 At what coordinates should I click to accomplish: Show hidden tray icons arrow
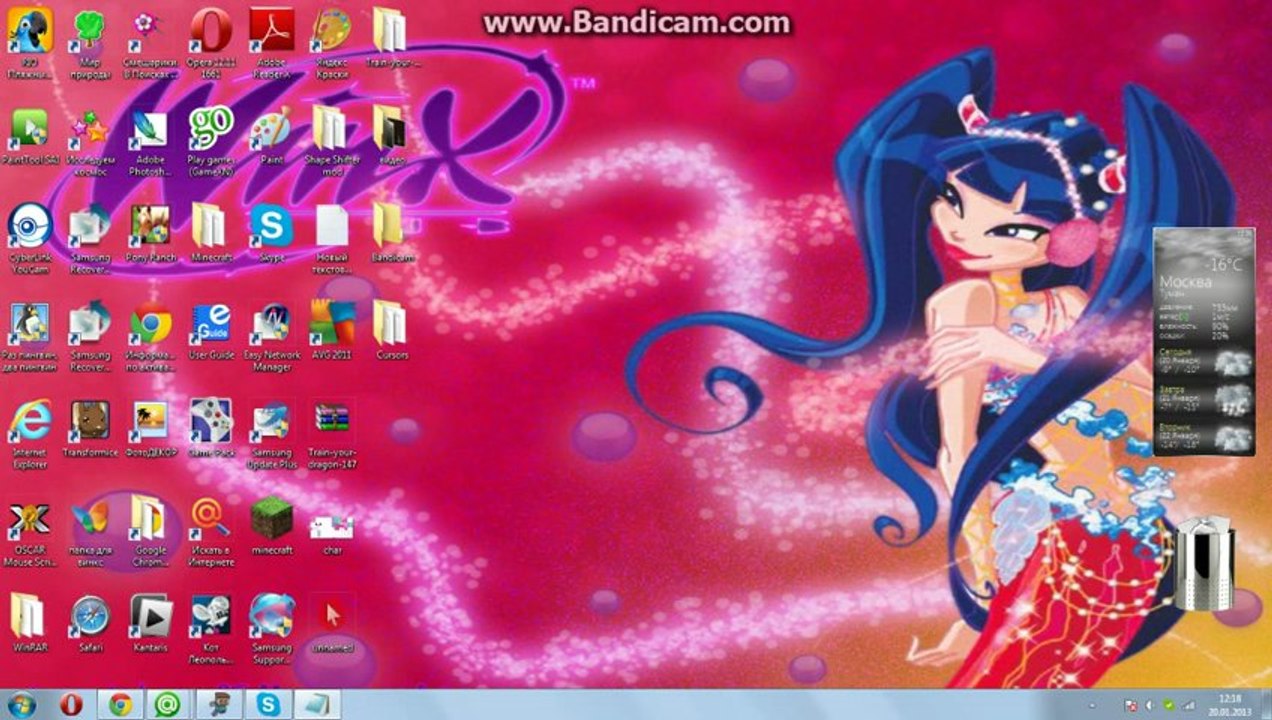[x=1093, y=706]
